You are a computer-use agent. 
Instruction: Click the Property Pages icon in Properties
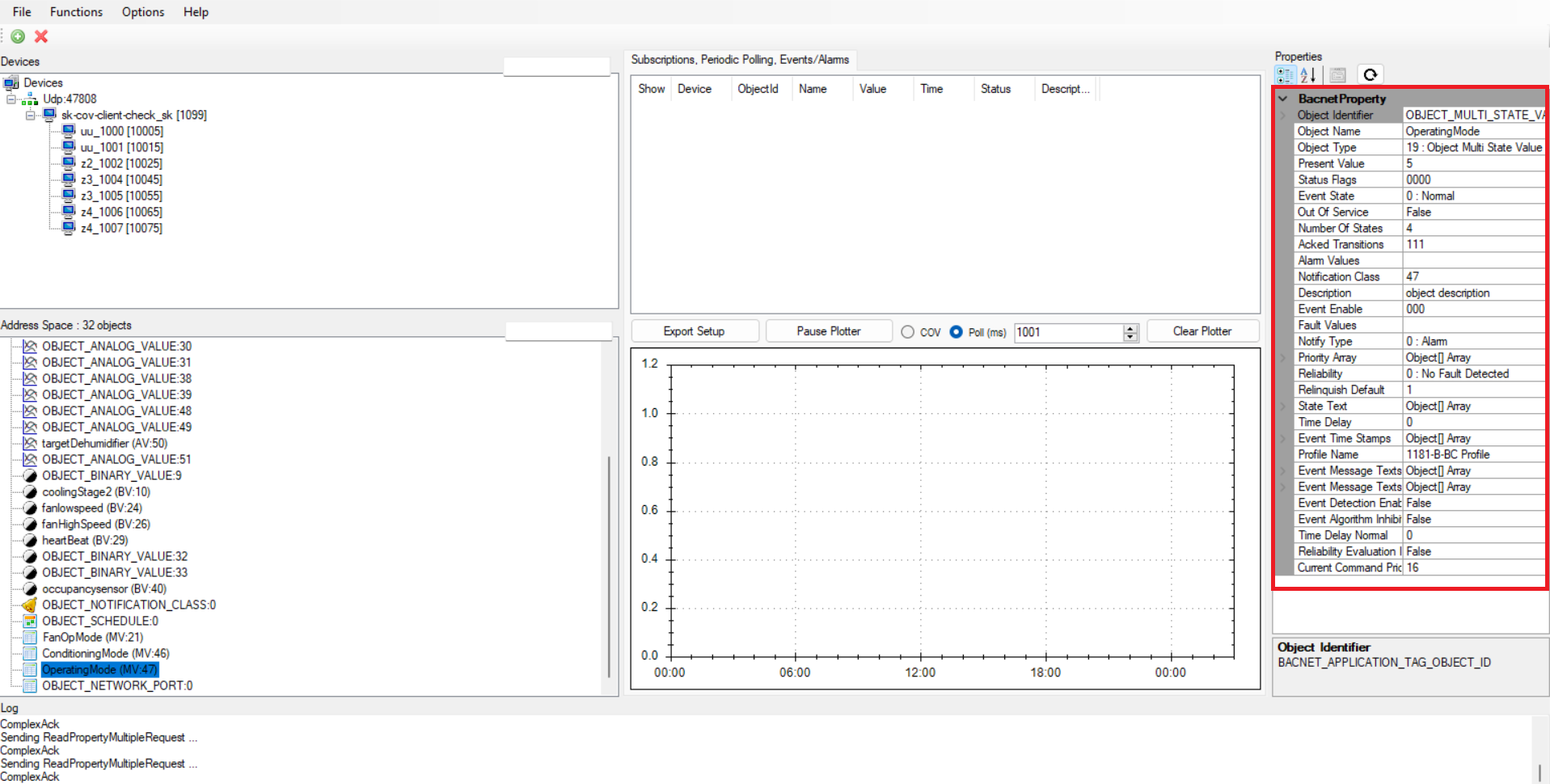1338,75
